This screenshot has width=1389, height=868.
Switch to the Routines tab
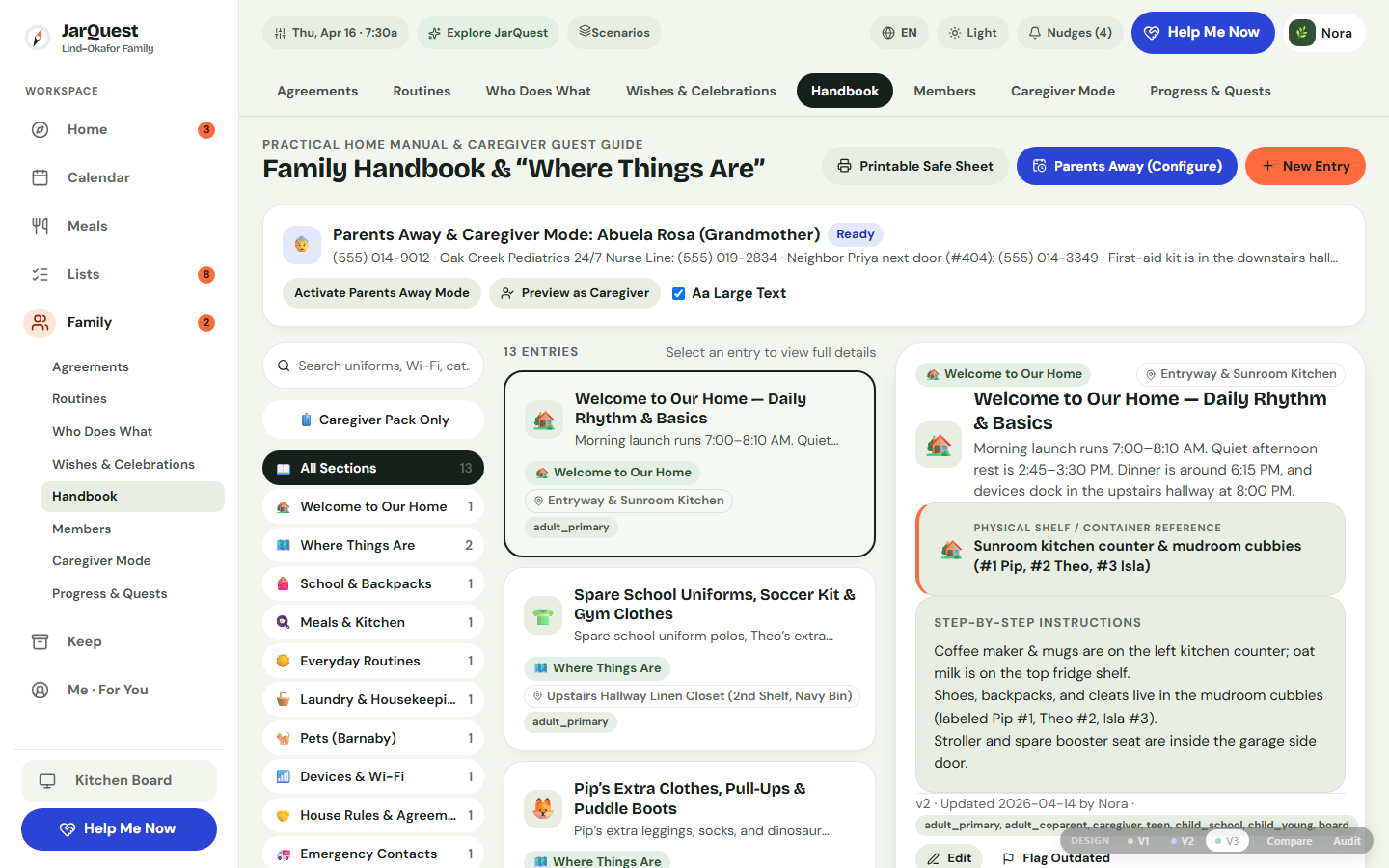pos(422,91)
